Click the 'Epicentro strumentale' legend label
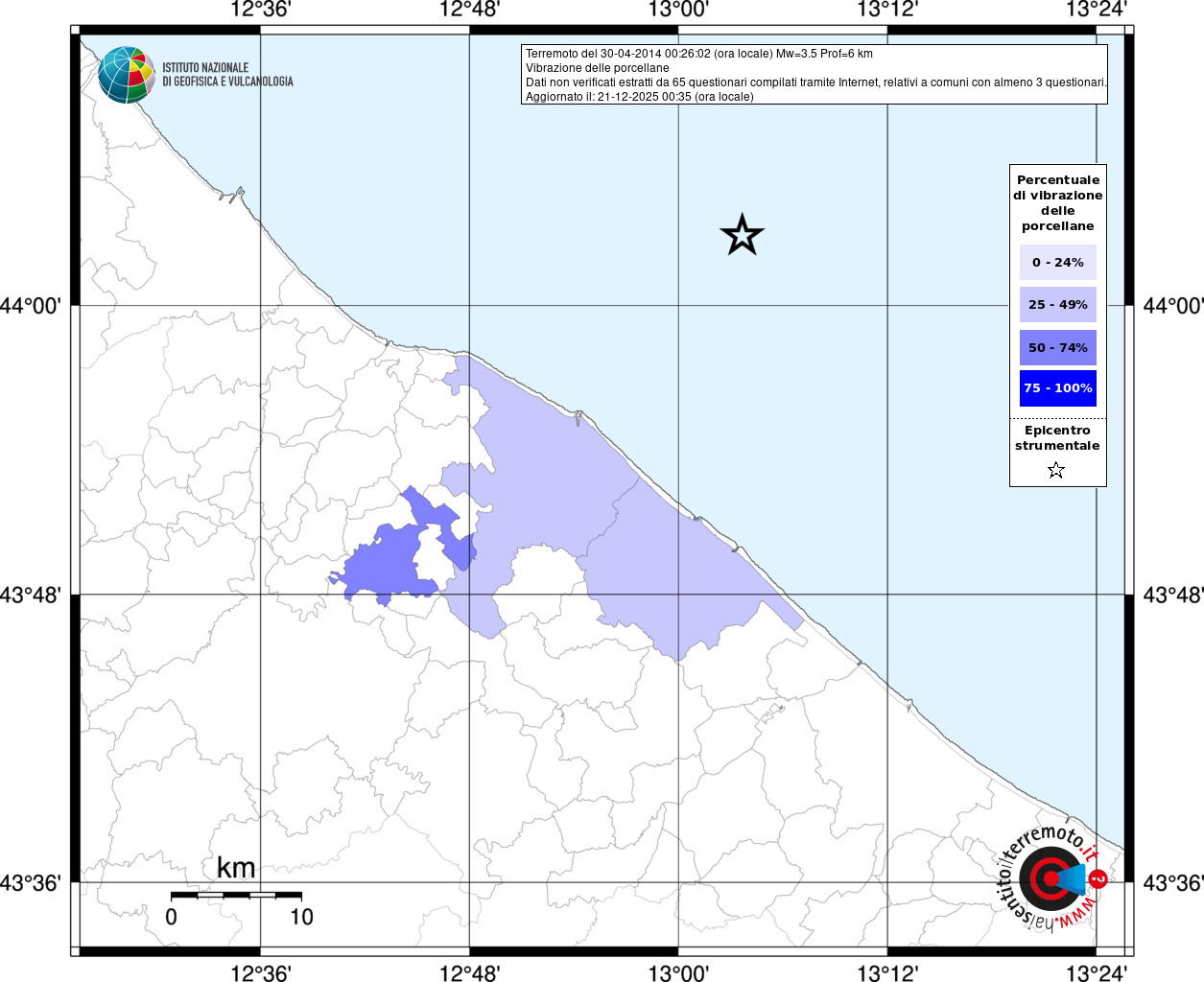The height and width of the screenshot is (982, 1204). (1057, 438)
